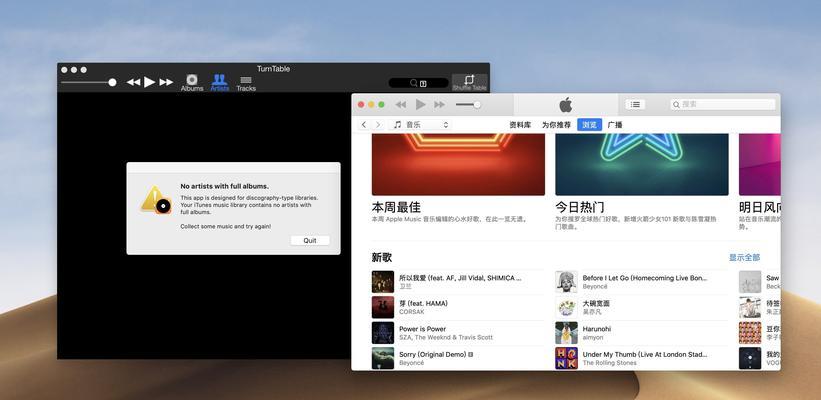The width and height of the screenshot is (821, 400).
Task: Click album art for Before I Let Go
Action: (566, 282)
